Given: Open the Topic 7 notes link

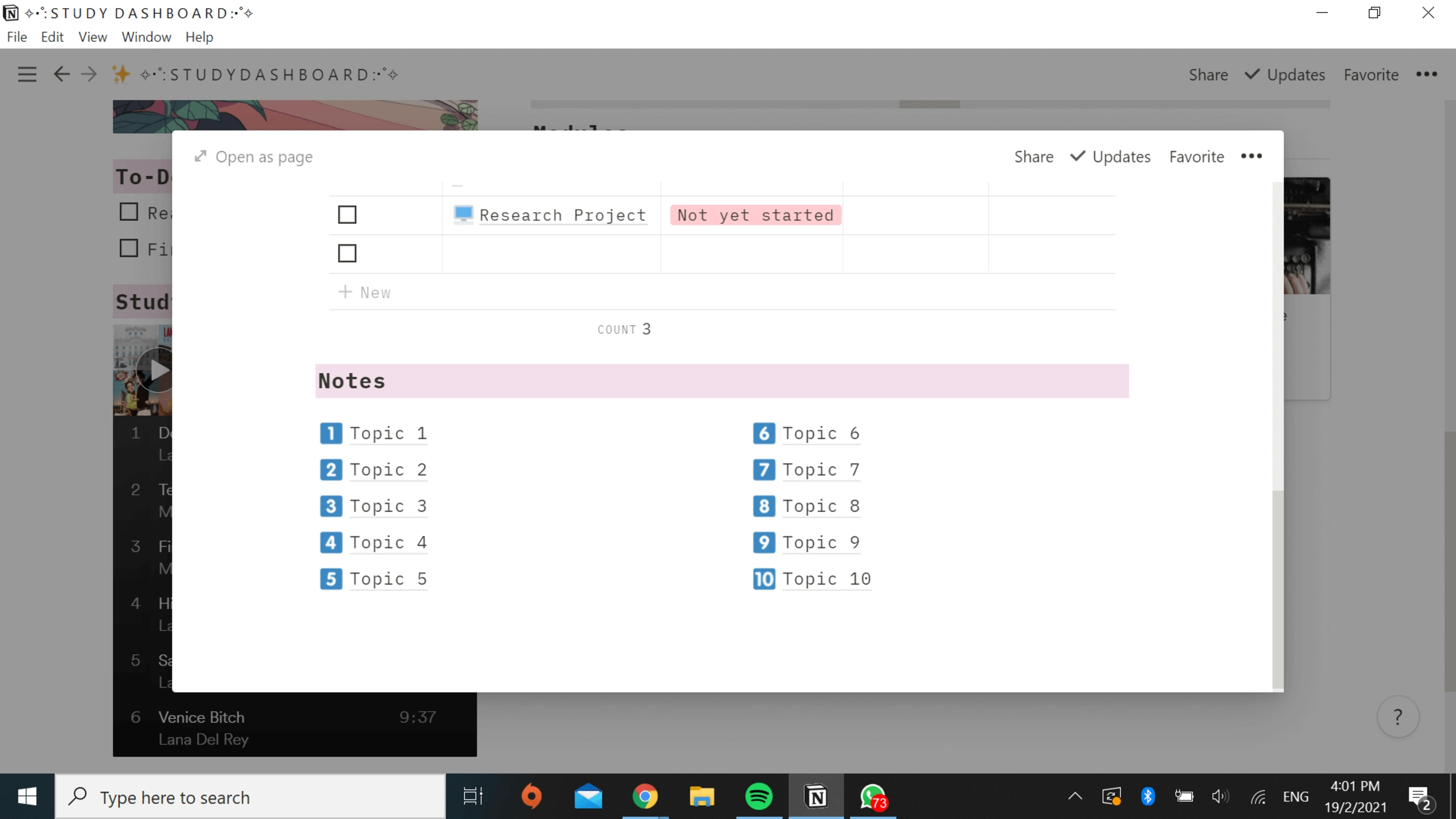Looking at the screenshot, I should [820, 470].
